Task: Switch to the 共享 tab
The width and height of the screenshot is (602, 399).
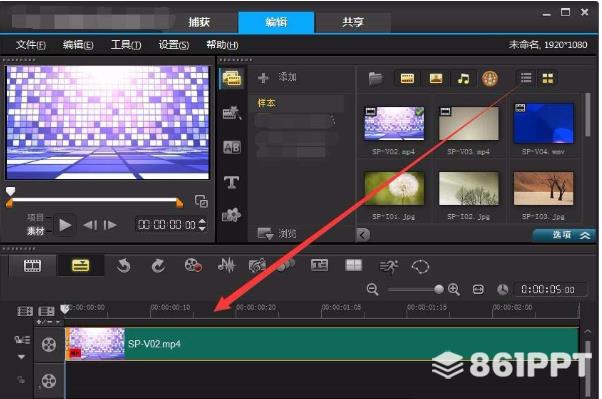Action: [x=352, y=22]
